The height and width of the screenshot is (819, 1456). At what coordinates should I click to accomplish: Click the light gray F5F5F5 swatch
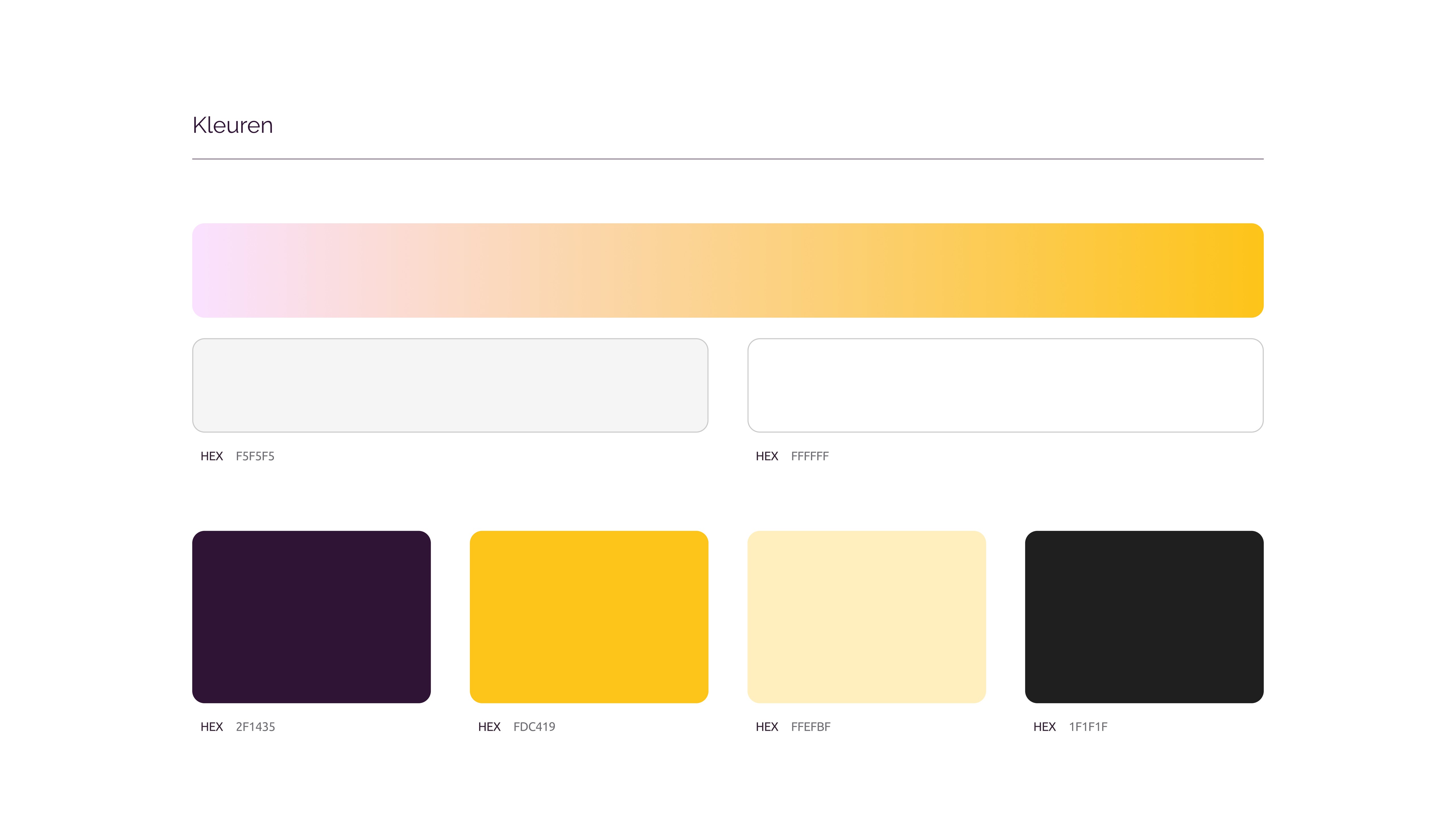point(450,386)
